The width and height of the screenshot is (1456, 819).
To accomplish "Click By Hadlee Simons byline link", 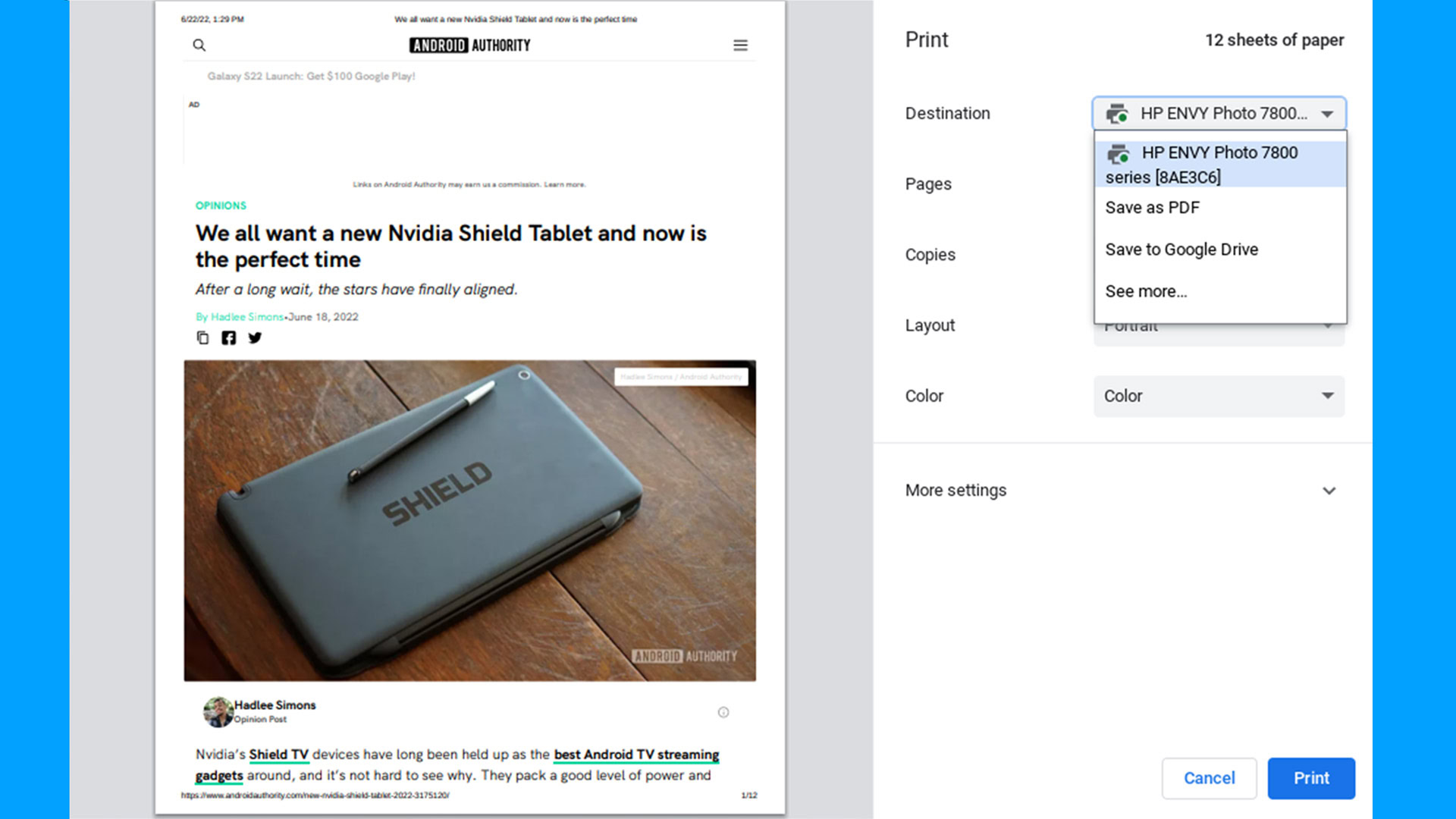I will pyautogui.click(x=240, y=317).
